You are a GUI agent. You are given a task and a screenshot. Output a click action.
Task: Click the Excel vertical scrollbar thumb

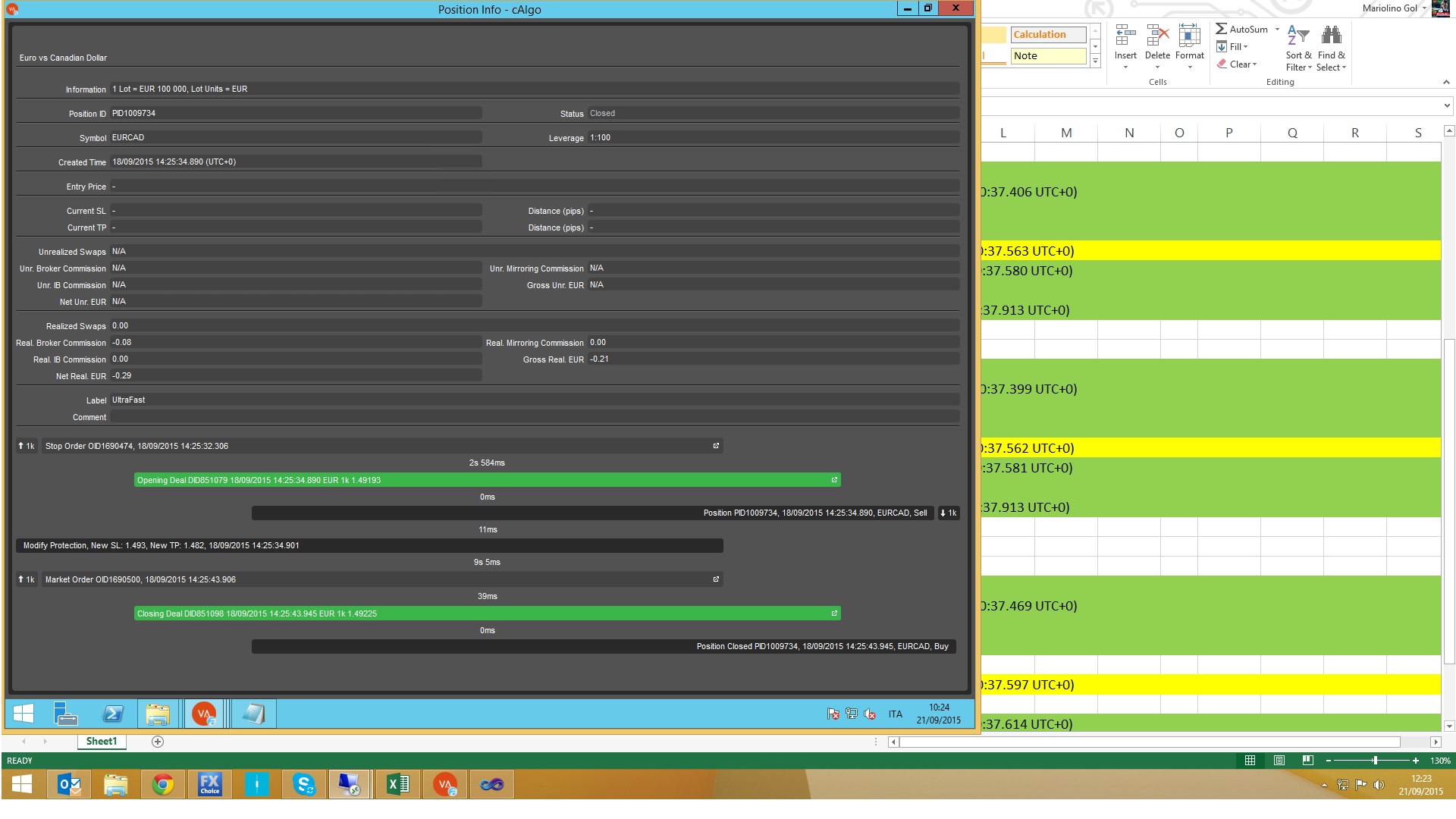click(1449, 501)
